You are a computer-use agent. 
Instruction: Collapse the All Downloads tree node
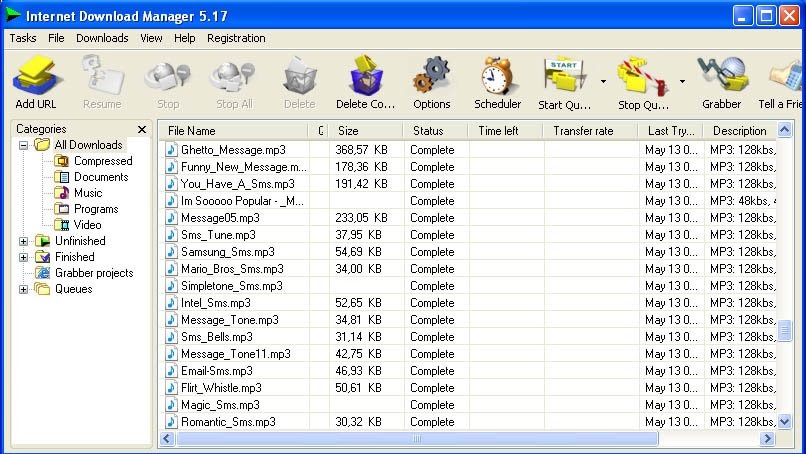click(x=23, y=145)
